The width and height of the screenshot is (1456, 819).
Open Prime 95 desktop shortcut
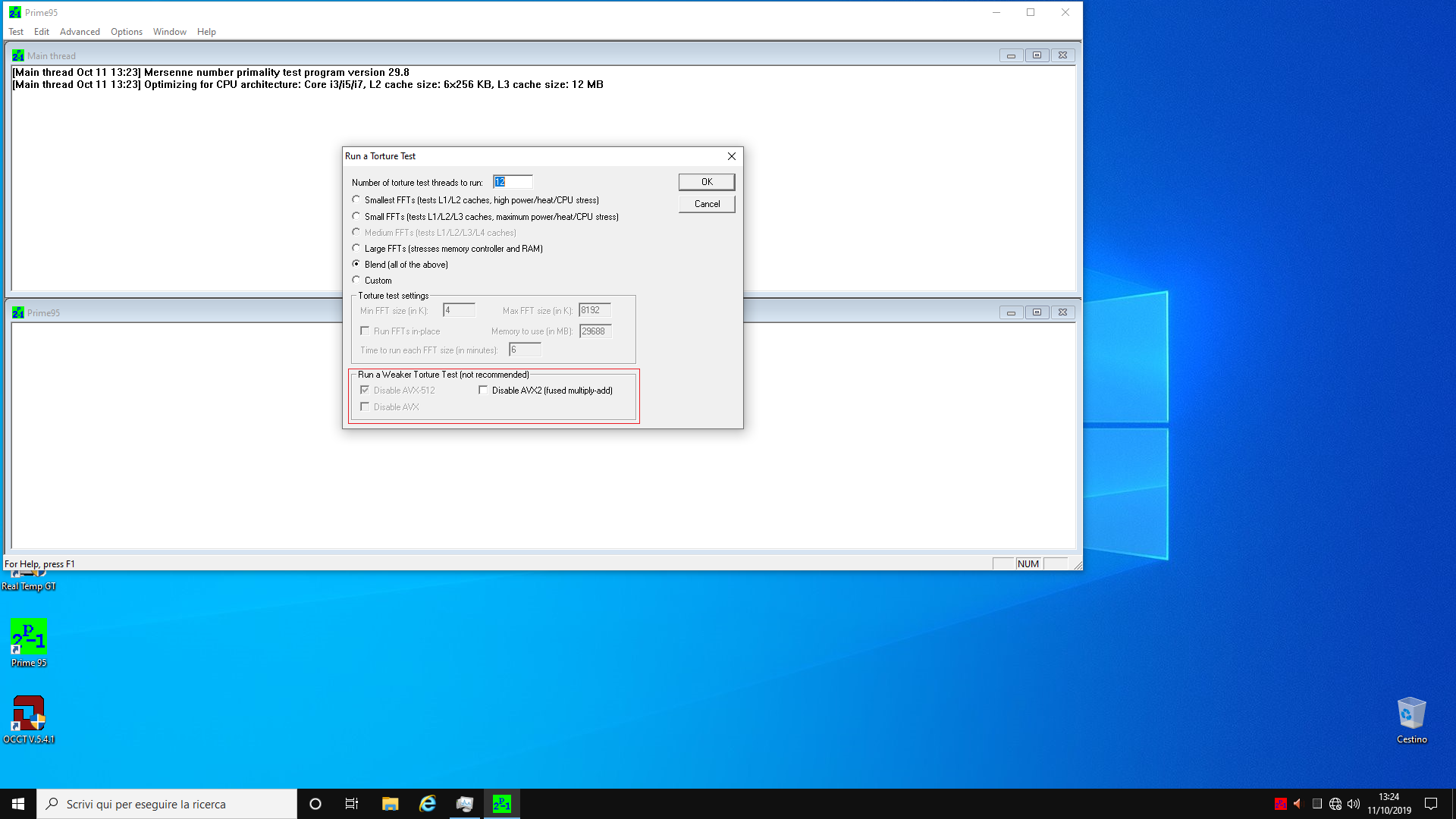(x=29, y=642)
